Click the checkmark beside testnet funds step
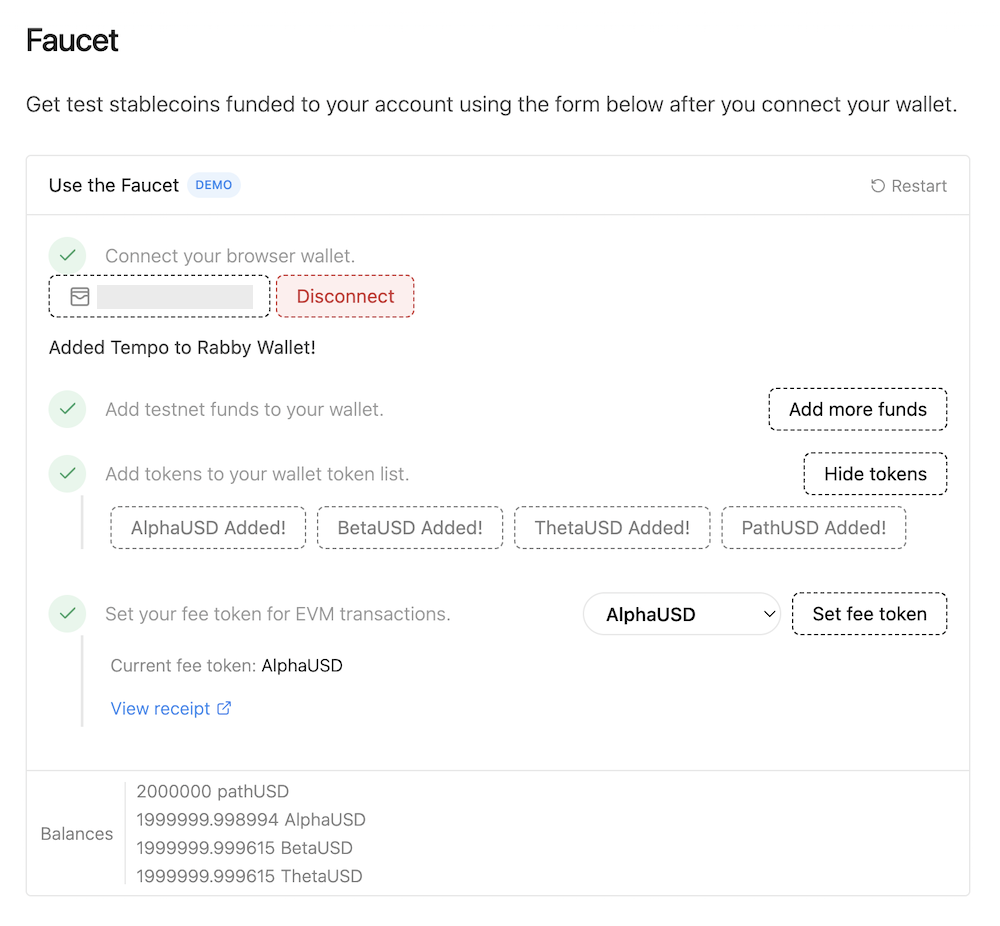This screenshot has height=926, width=1000. 67,409
